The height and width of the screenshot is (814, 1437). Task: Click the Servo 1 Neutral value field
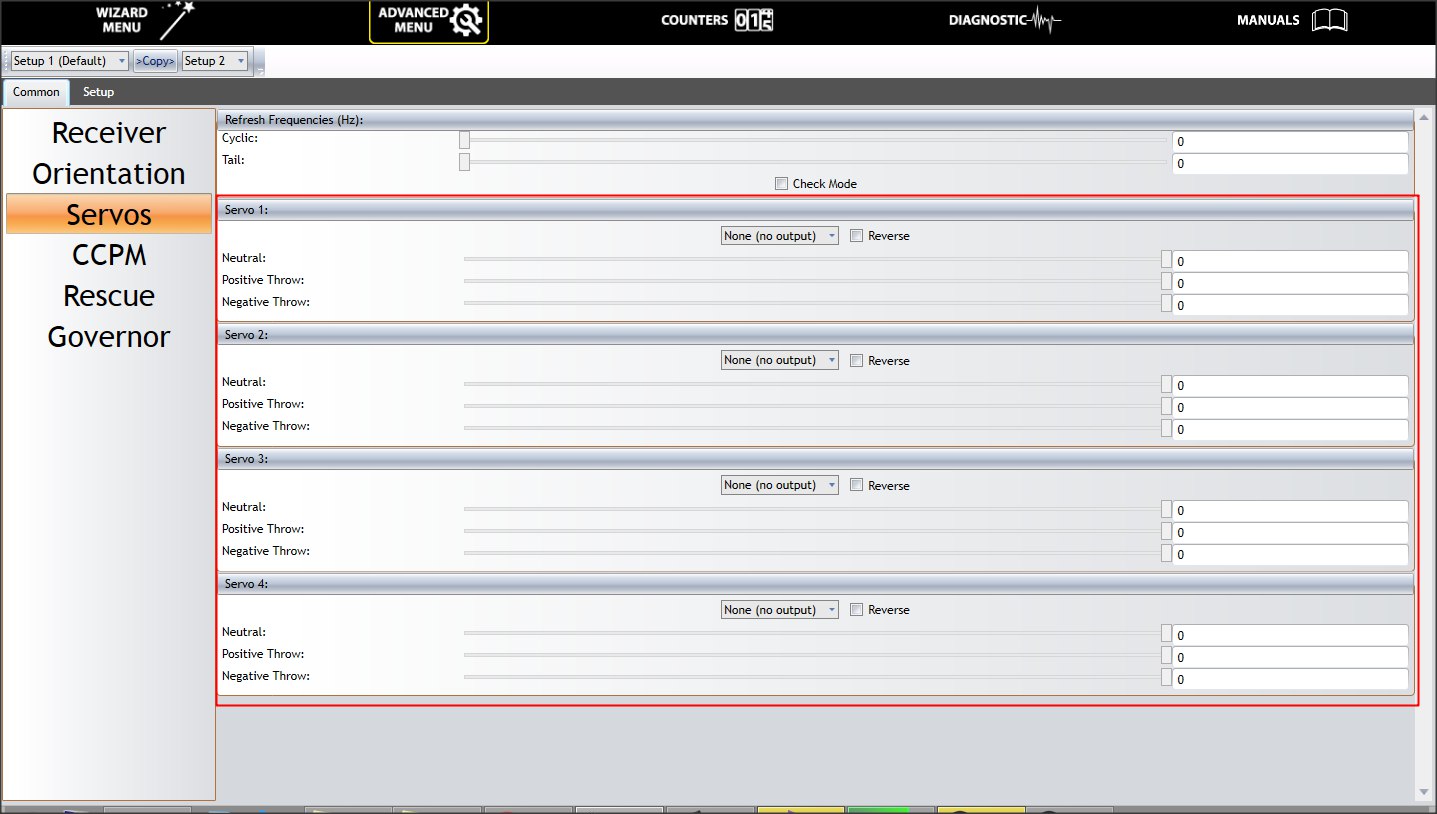pyautogui.click(x=1289, y=262)
